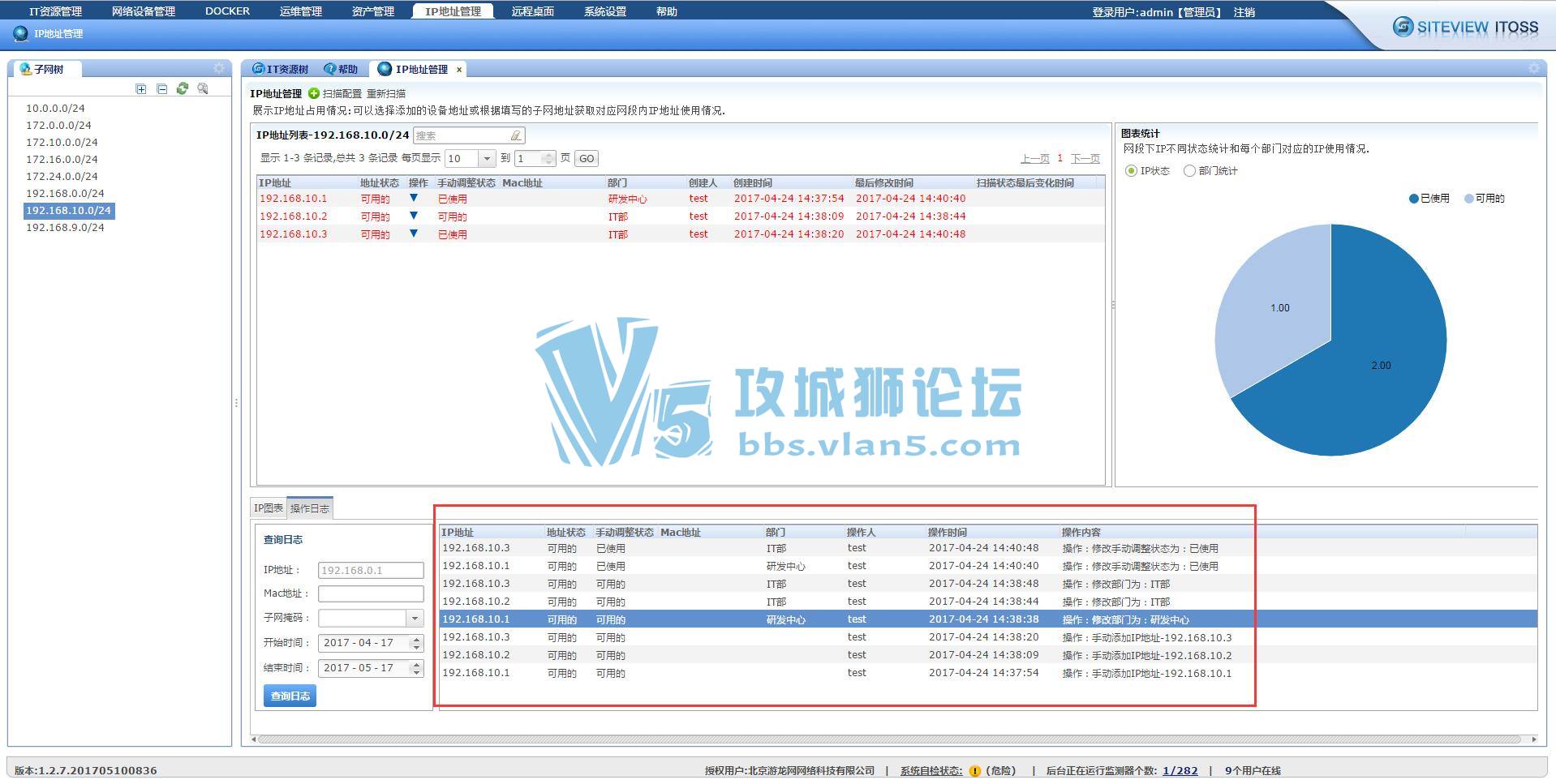Click the GO page button
Screen dimensions: 1556x784
click(x=587, y=159)
